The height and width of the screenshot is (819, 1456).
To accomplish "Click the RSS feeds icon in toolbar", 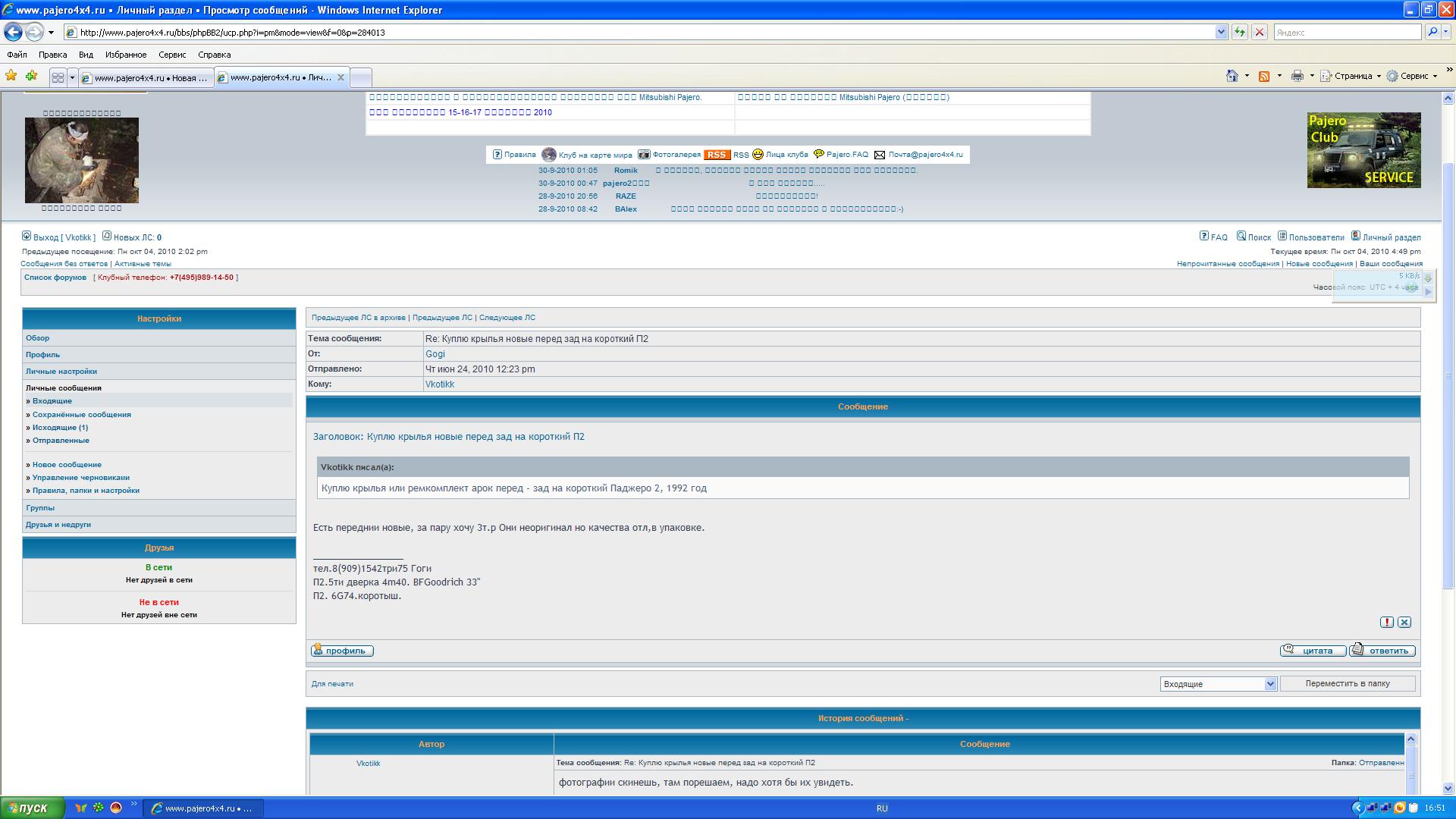I will pos(1264,76).
